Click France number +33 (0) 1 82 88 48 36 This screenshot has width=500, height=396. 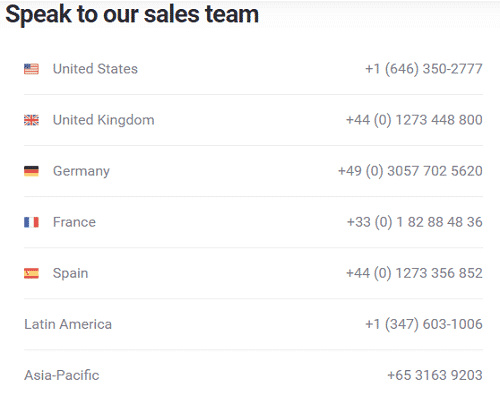click(x=415, y=222)
